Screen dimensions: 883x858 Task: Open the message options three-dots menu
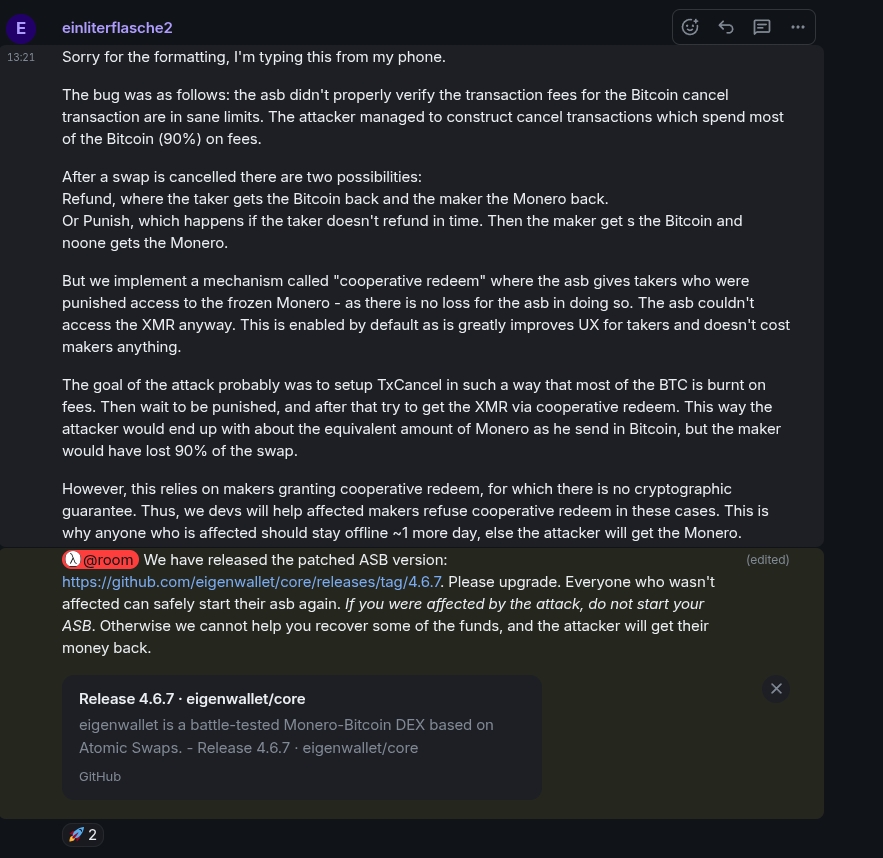797,27
